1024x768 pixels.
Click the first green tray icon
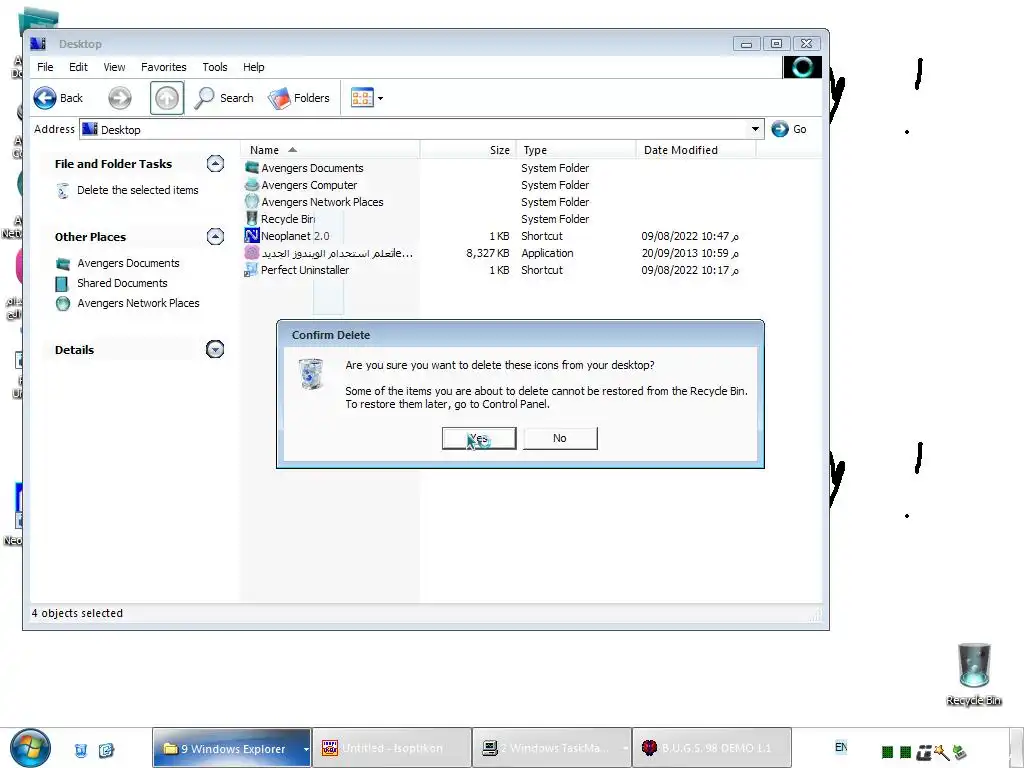pyautogui.click(x=887, y=752)
